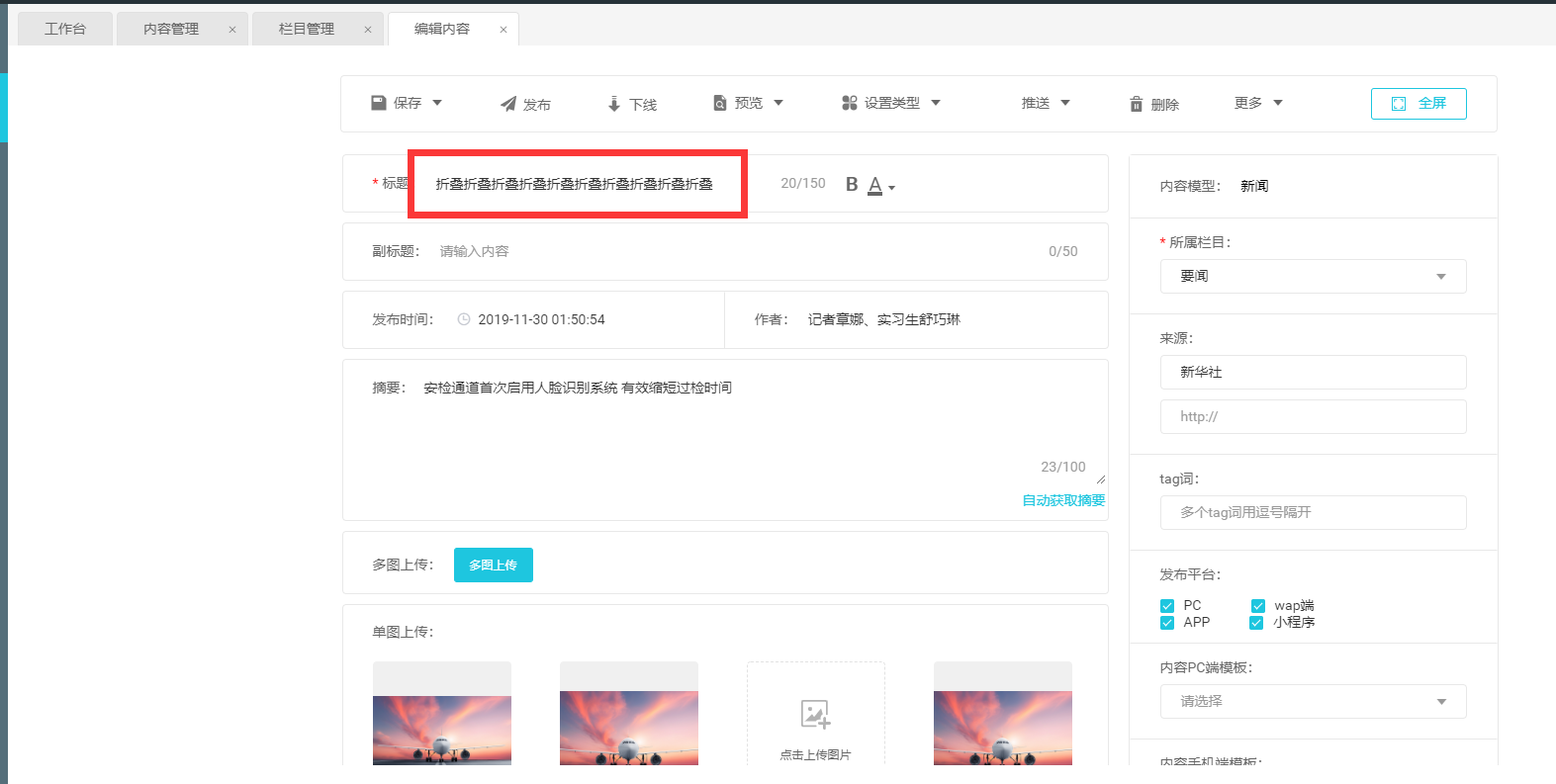Click the 发布平台 label
1556x784 pixels.
pos(1190,574)
